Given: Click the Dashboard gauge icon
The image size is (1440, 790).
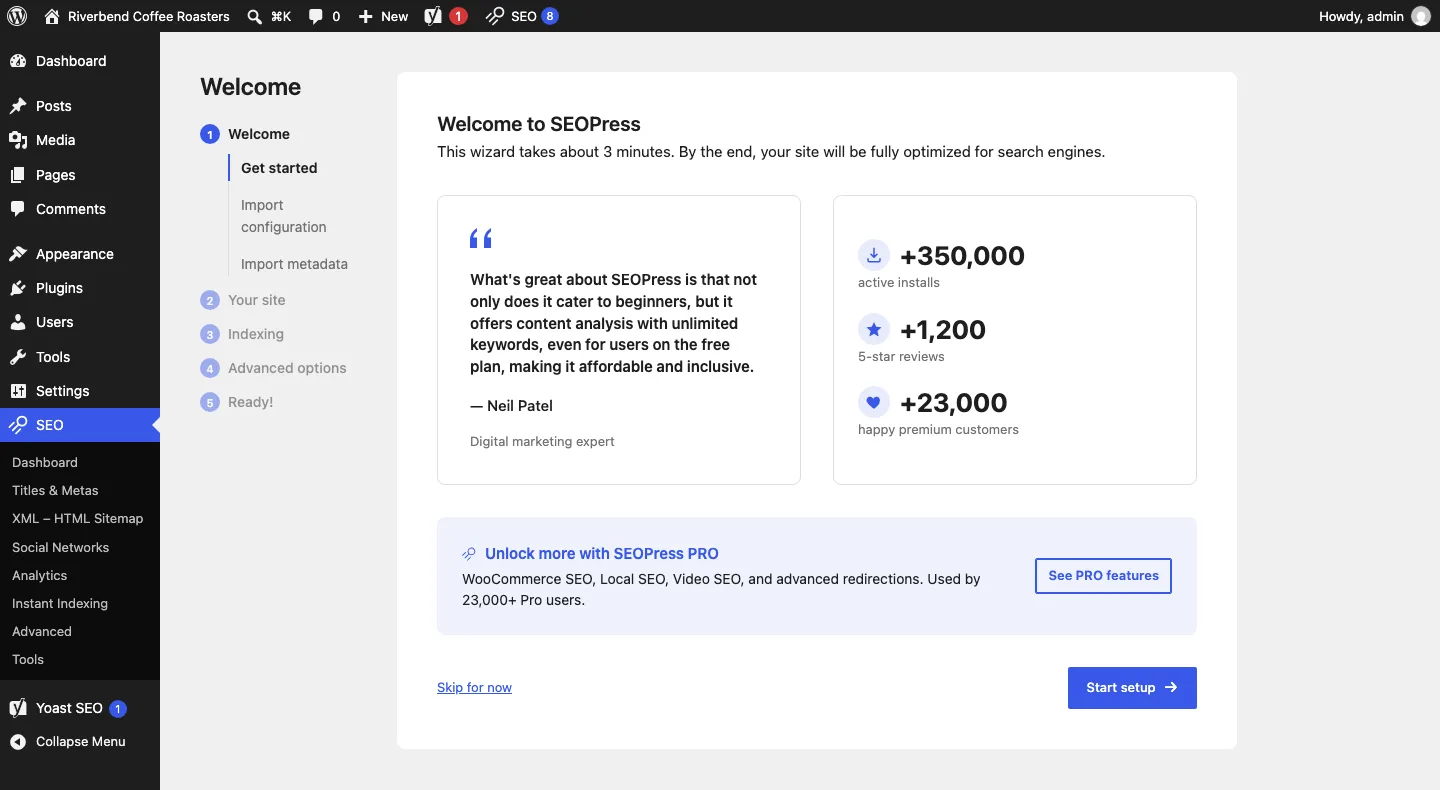Looking at the screenshot, I should 18,61.
